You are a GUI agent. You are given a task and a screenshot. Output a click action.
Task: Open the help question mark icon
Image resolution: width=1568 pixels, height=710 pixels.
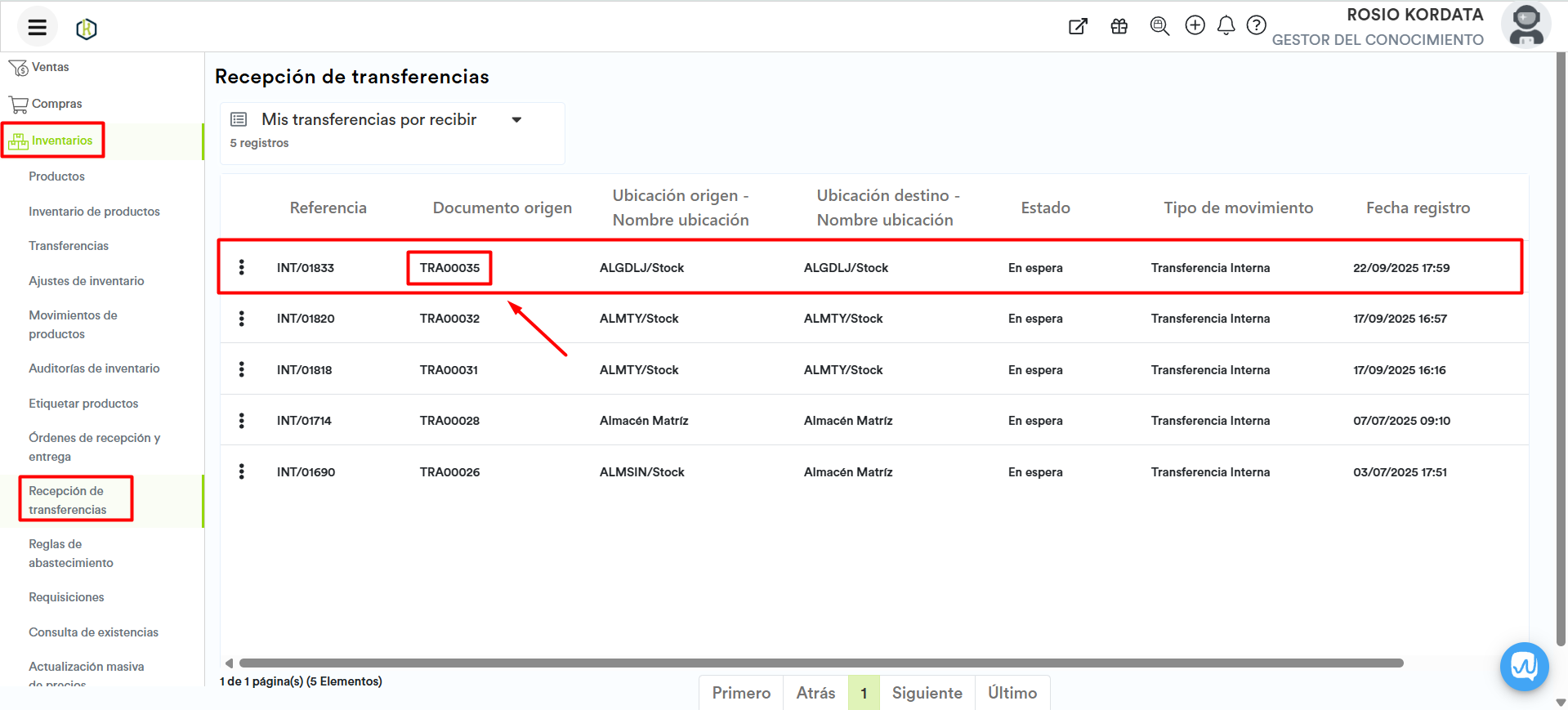click(x=1256, y=25)
